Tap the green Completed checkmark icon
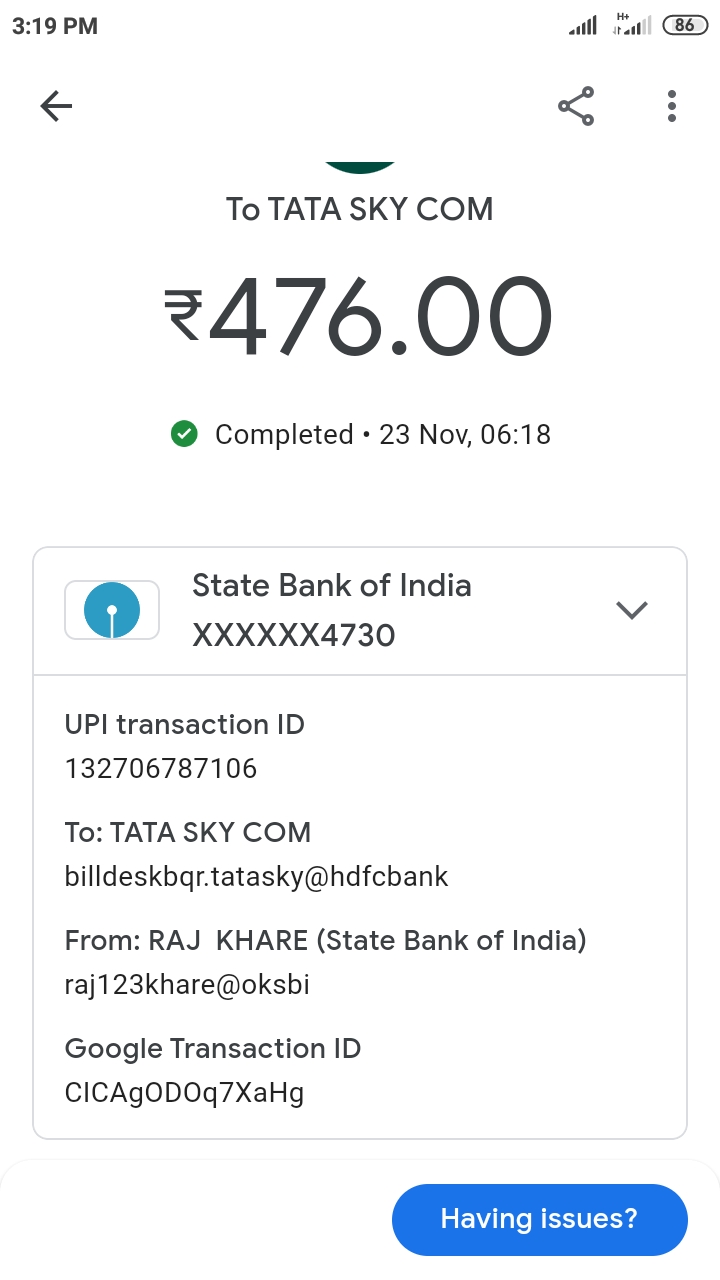The height and width of the screenshot is (1280, 720). pyautogui.click(x=184, y=434)
